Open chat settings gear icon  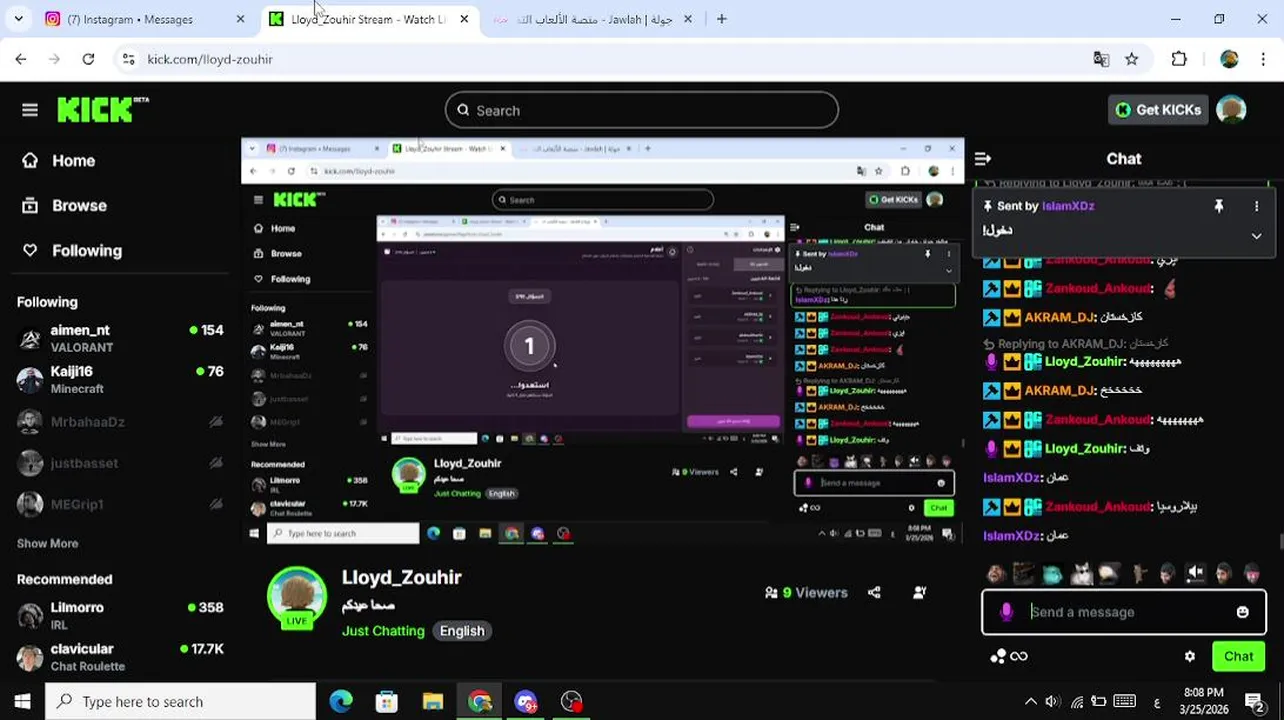point(1189,657)
